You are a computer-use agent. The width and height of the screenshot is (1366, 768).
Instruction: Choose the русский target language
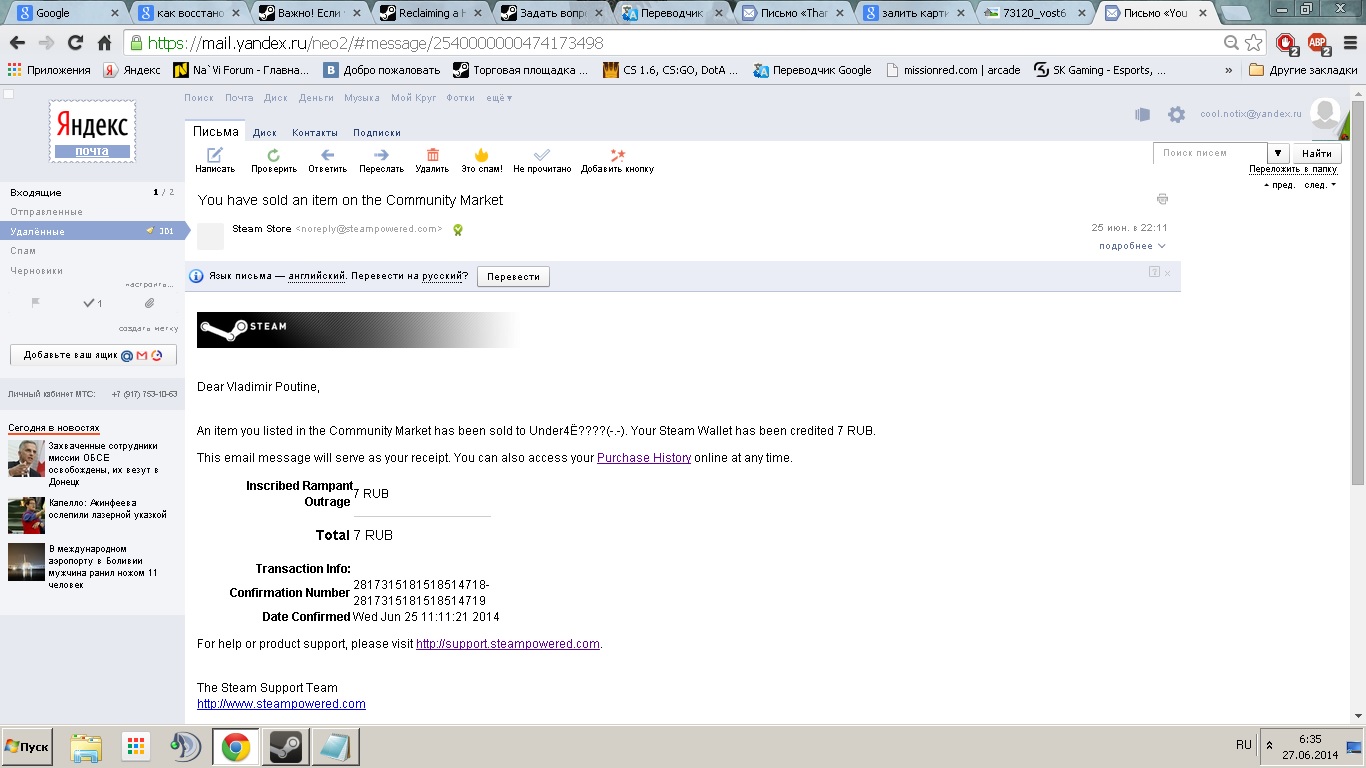click(x=441, y=276)
